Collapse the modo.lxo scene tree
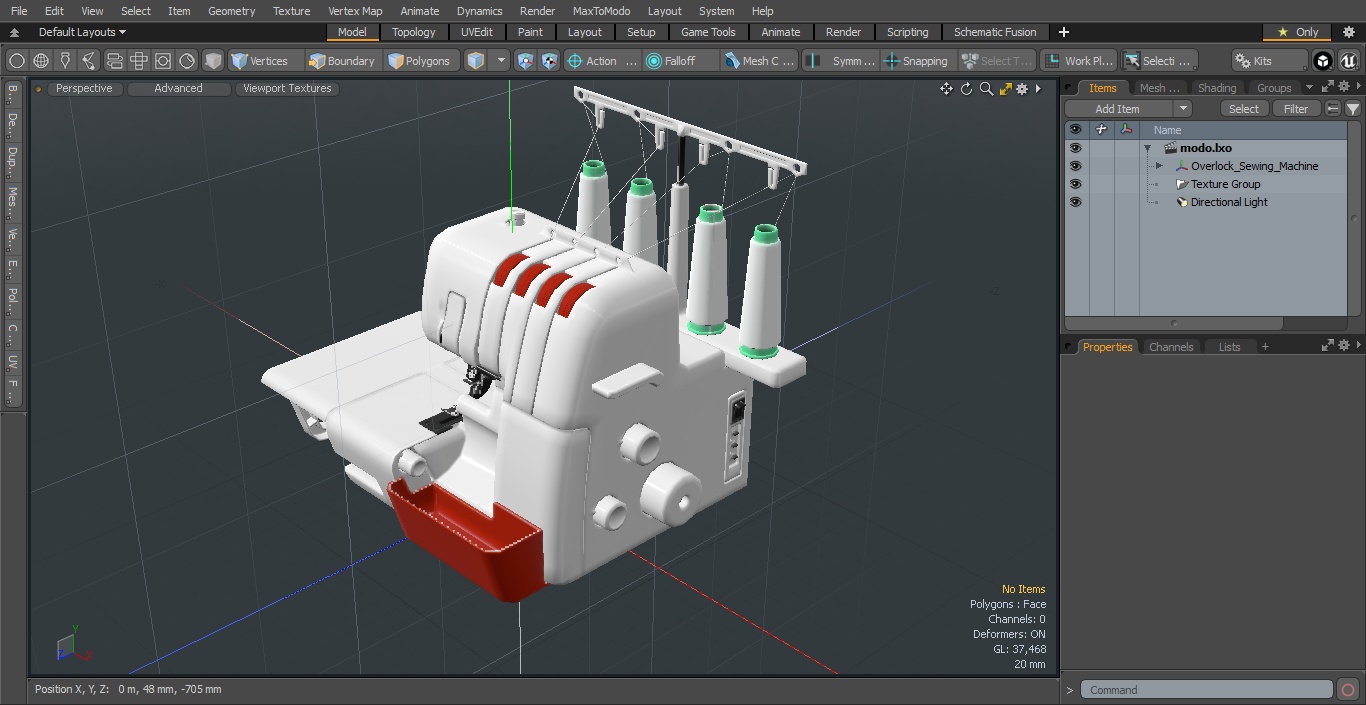Screen dimensions: 1366x705 click(x=1148, y=148)
